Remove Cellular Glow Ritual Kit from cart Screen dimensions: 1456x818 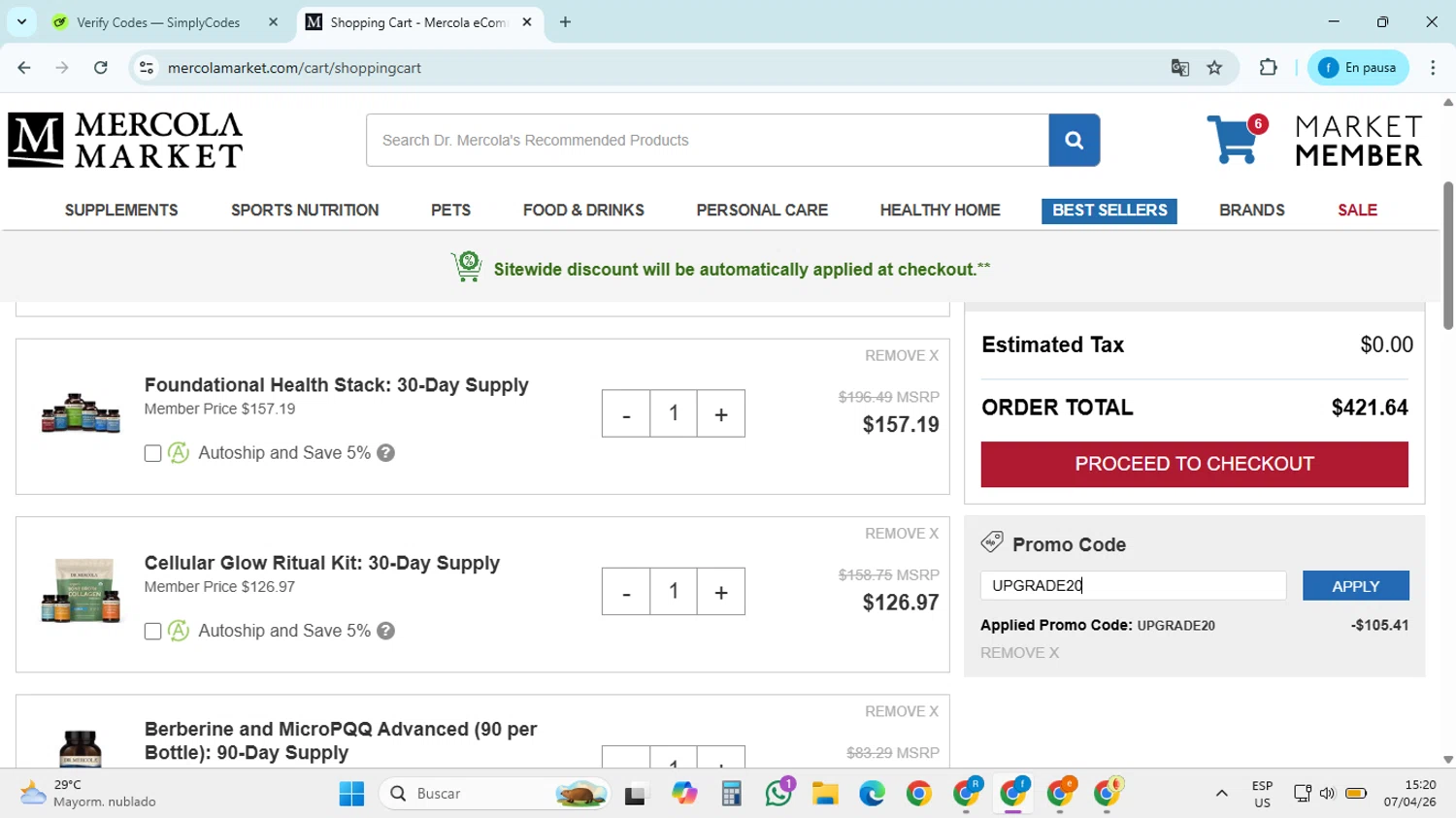pyautogui.click(x=902, y=534)
